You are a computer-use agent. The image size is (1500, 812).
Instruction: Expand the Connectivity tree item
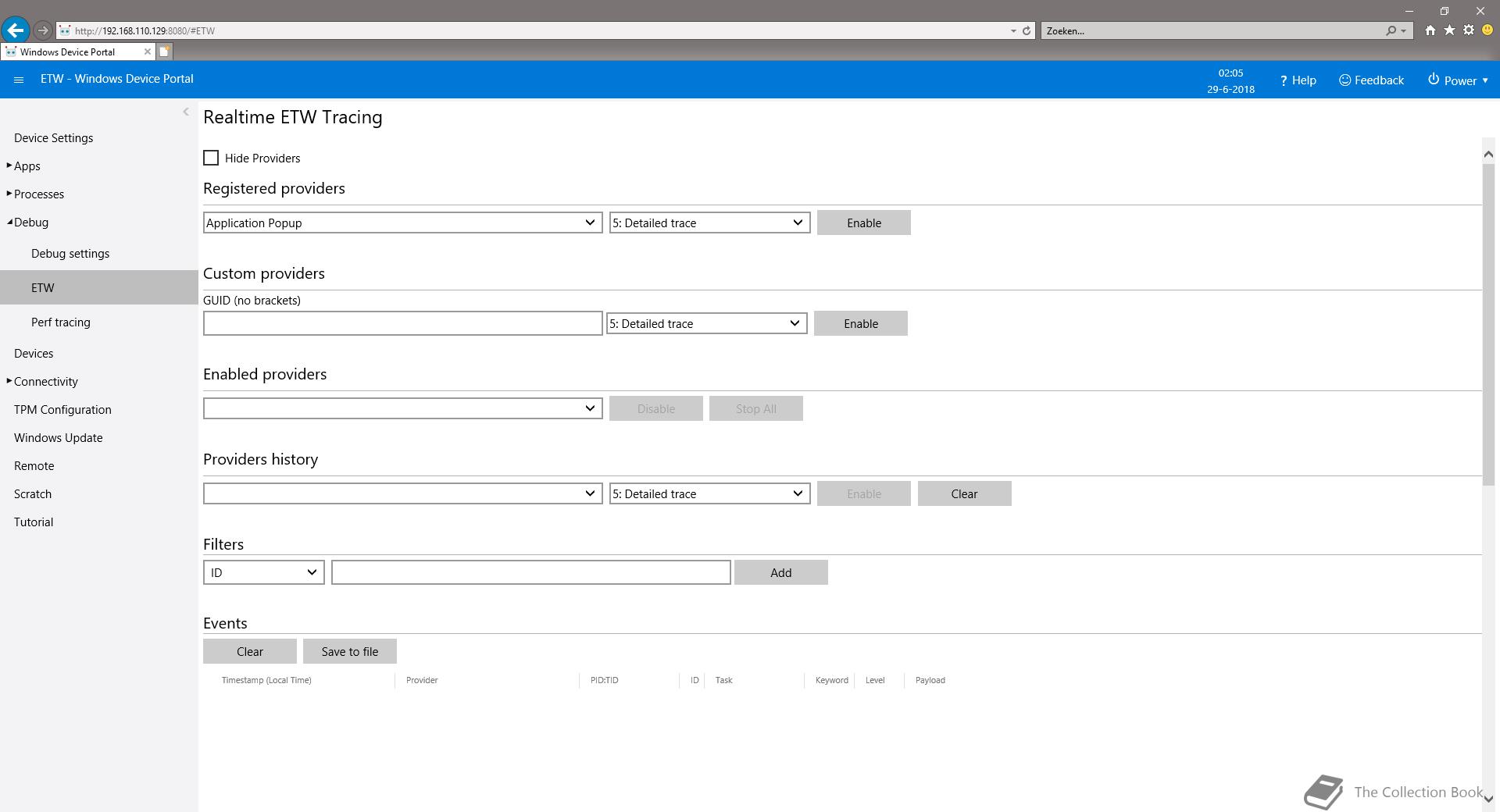[9, 381]
